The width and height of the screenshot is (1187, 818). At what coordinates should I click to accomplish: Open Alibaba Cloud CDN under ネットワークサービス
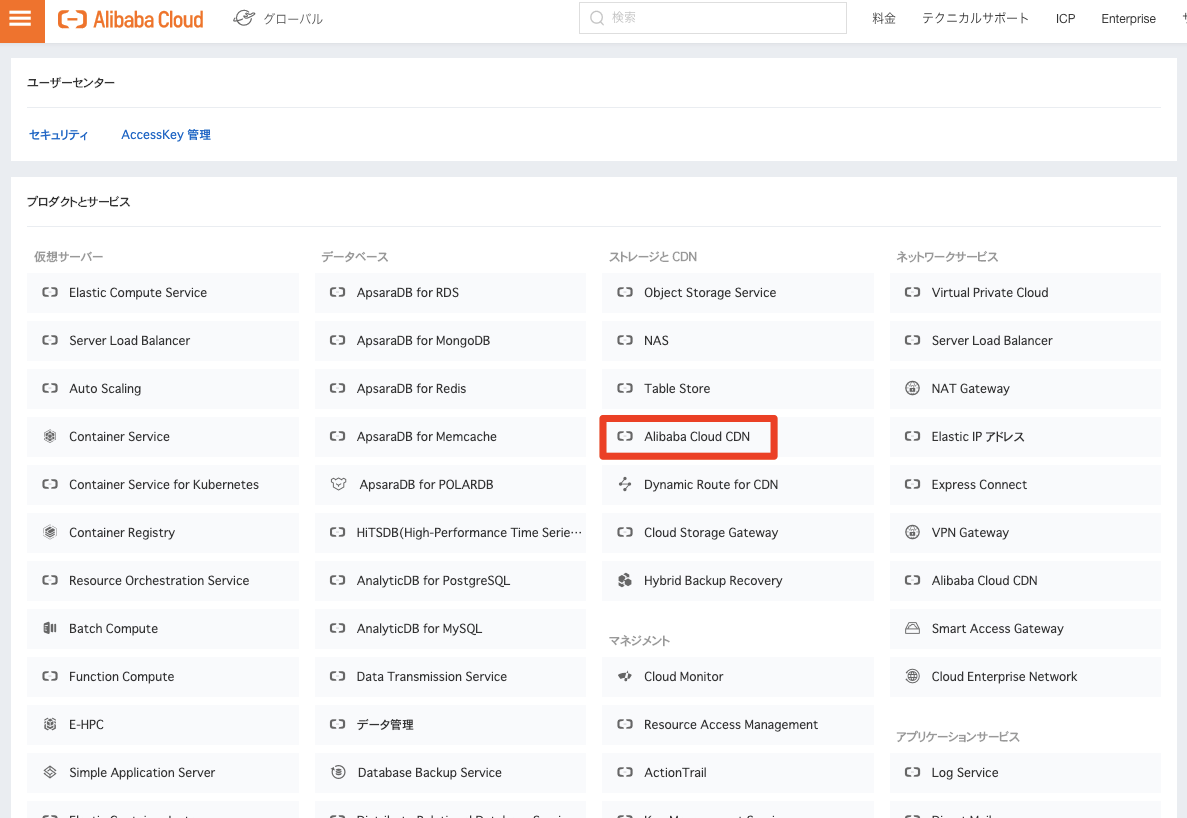pos(1026,580)
